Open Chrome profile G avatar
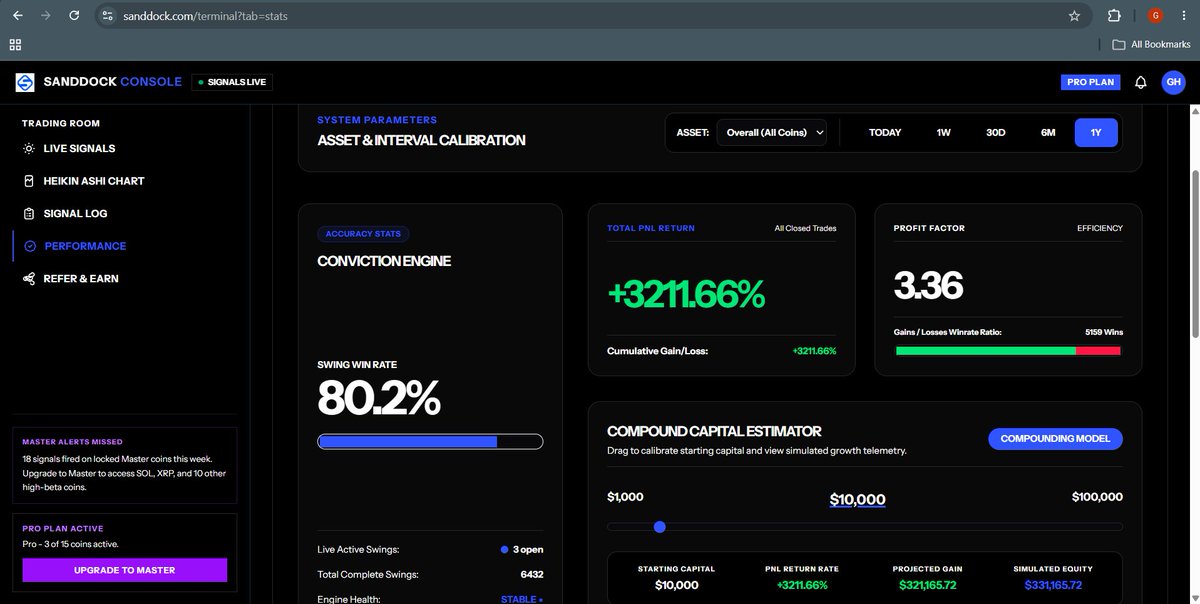The image size is (1200, 604). [1156, 16]
